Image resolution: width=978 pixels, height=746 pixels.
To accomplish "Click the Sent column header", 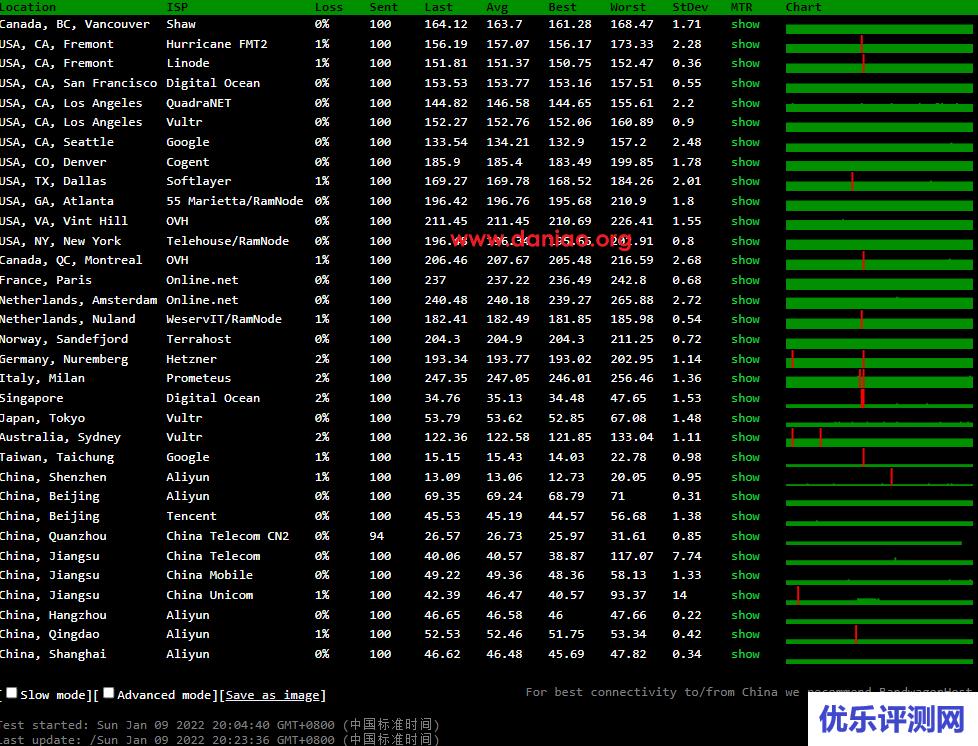I will click(x=384, y=7).
